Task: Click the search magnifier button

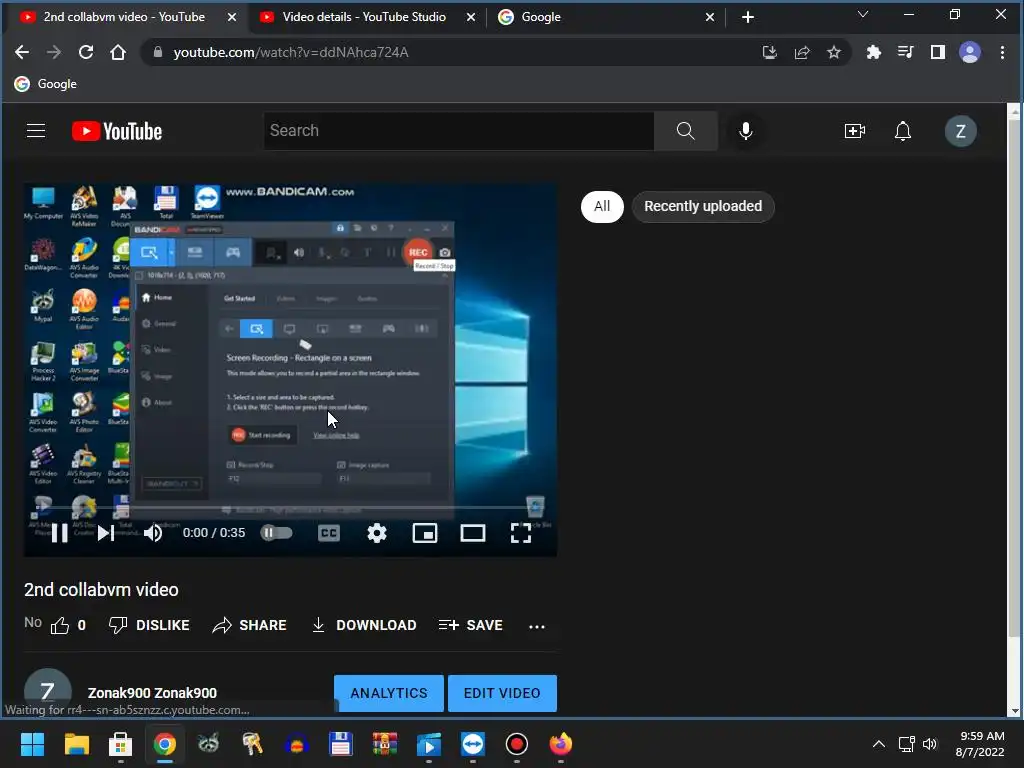Action: tap(686, 131)
